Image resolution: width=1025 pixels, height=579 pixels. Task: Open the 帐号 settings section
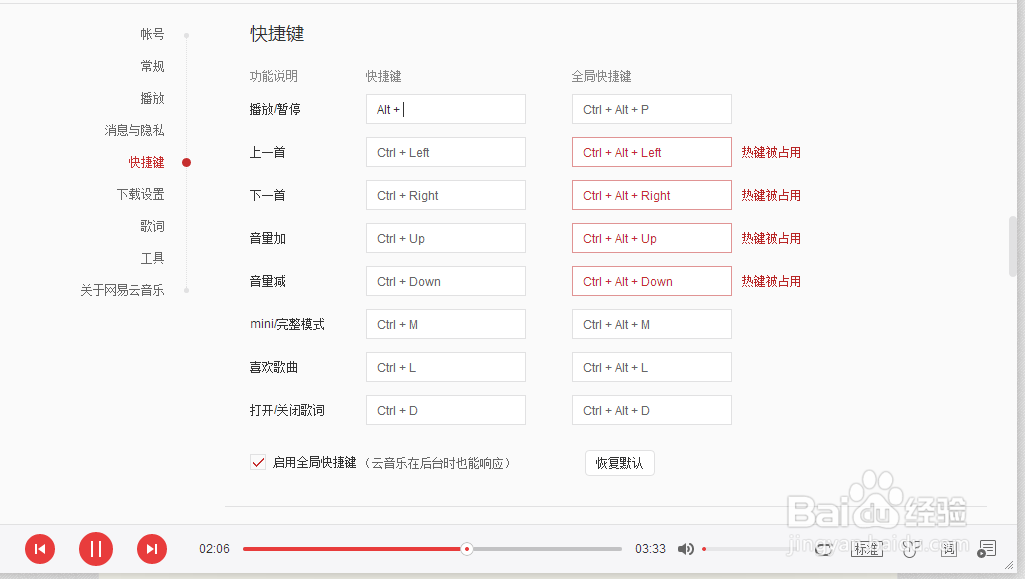click(x=152, y=34)
